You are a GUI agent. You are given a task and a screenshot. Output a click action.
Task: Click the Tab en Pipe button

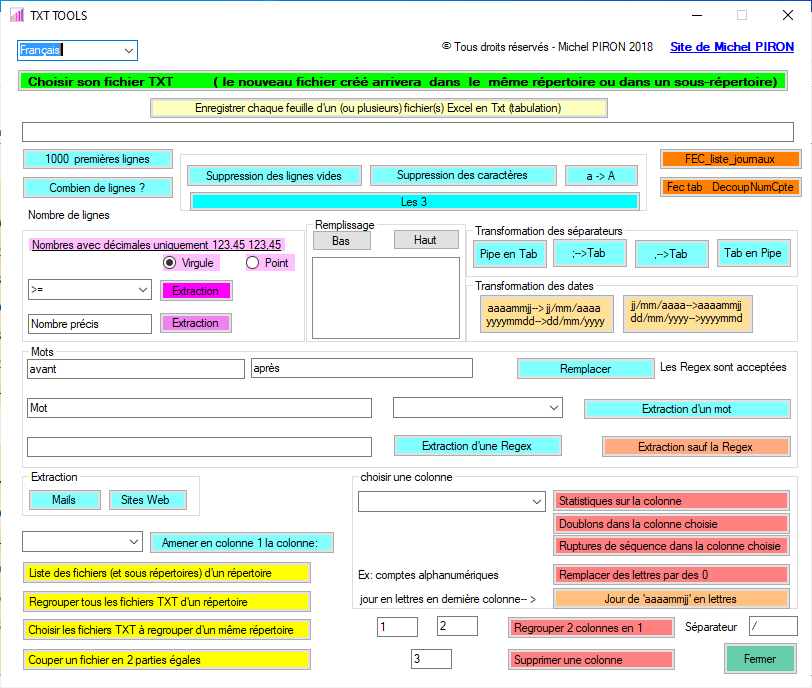coord(753,253)
